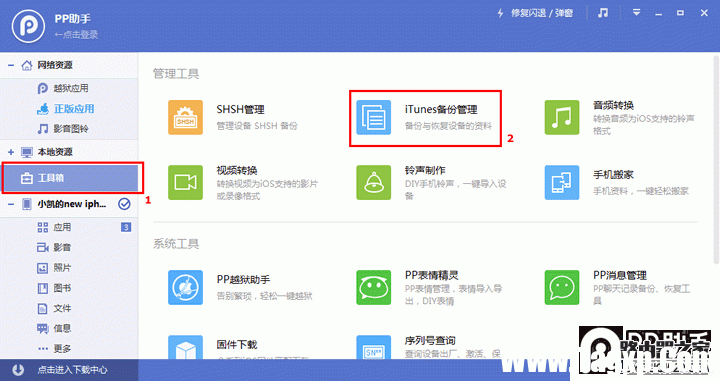The width and height of the screenshot is (720, 381).
Task: Open the 序列号查询 SN icon
Action: 373,347
